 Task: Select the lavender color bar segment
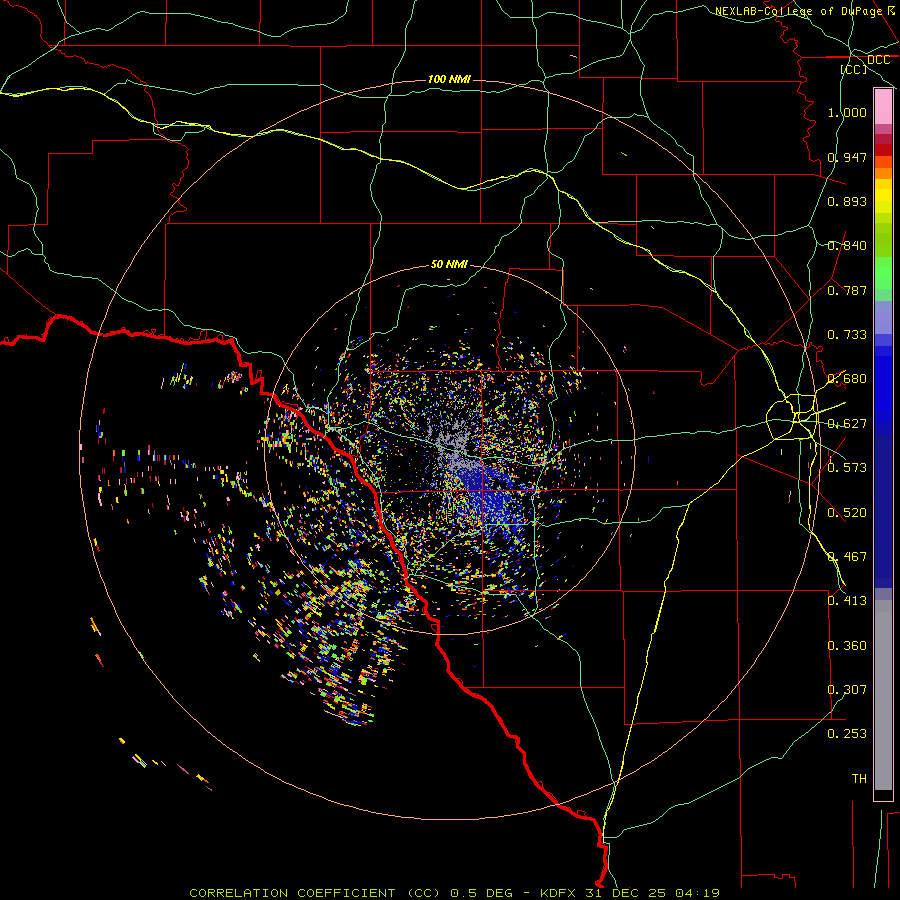pyautogui.click(x=883, y=317)
